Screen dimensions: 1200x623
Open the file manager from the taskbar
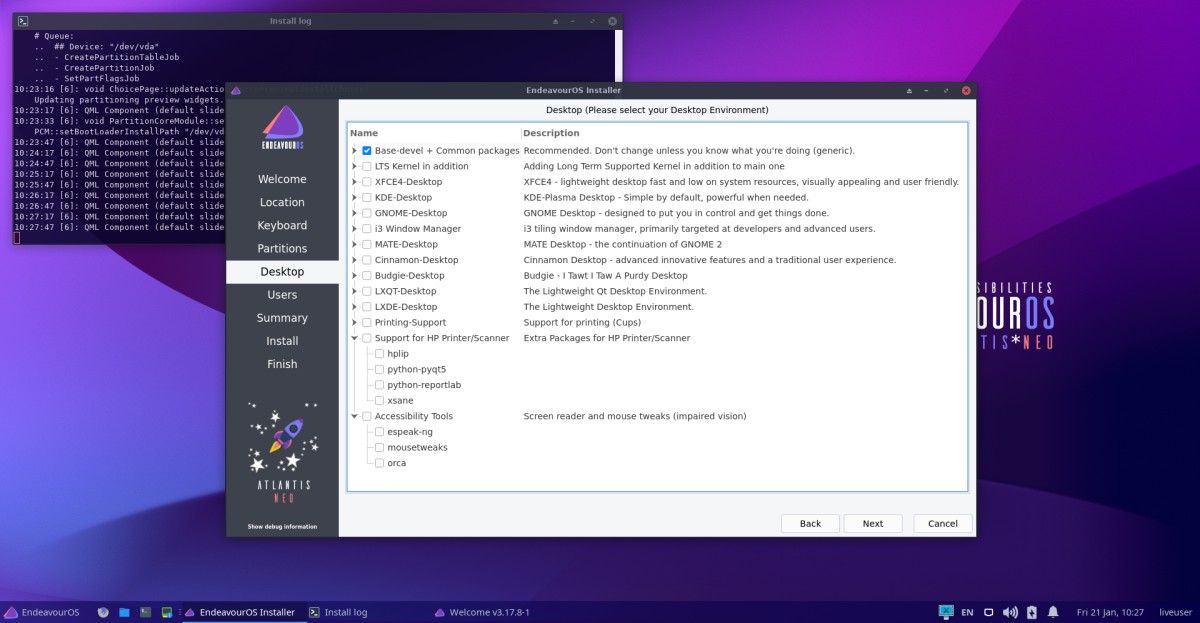[x=123, y=611]
